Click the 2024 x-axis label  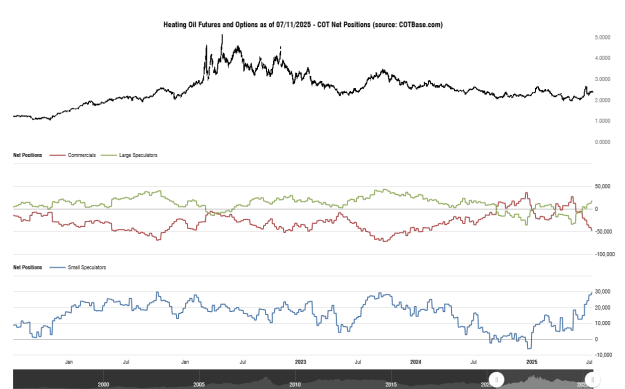[x=416, y=362]
